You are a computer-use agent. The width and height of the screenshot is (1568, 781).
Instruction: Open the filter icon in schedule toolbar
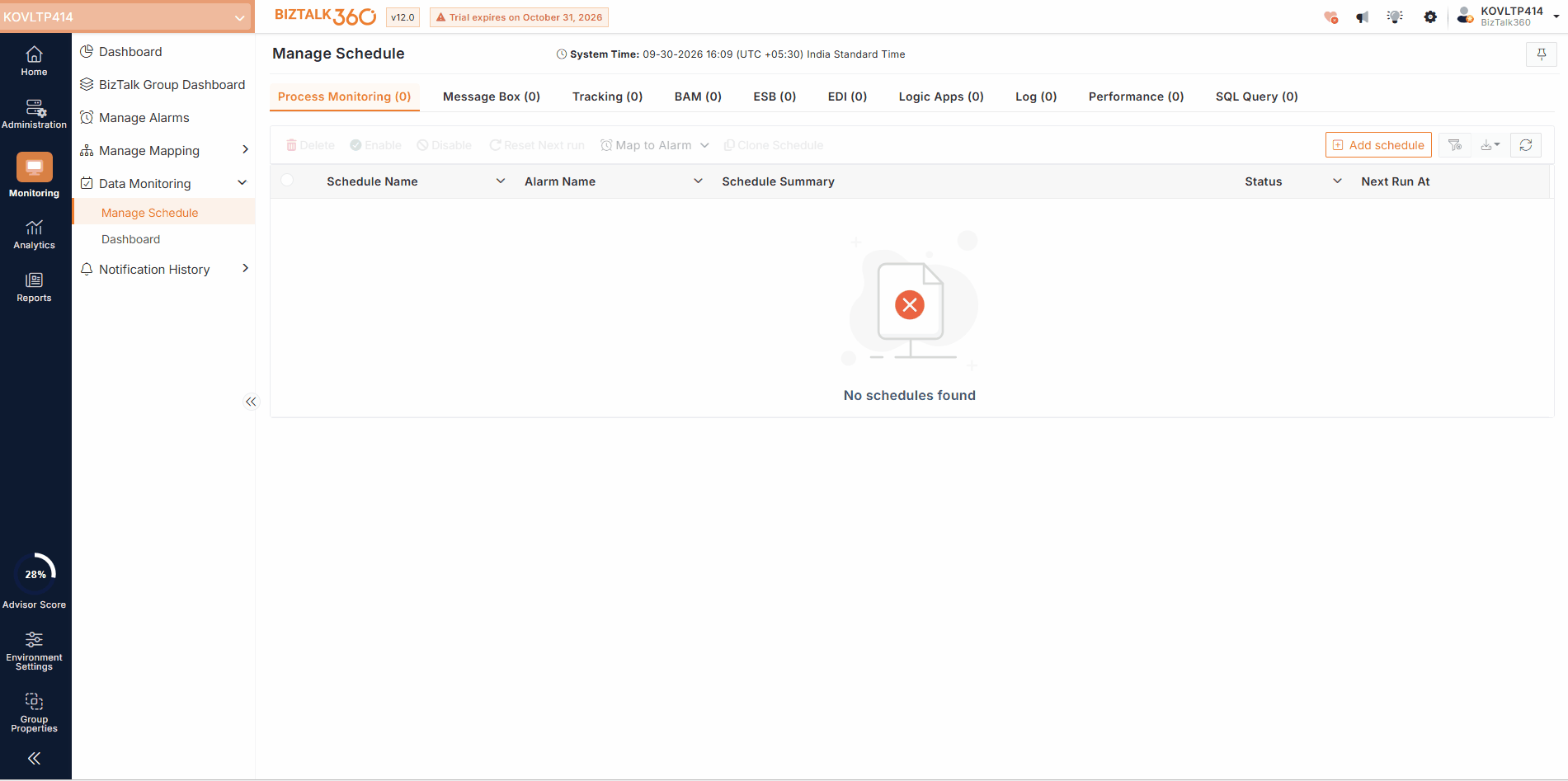[1455, 145]
